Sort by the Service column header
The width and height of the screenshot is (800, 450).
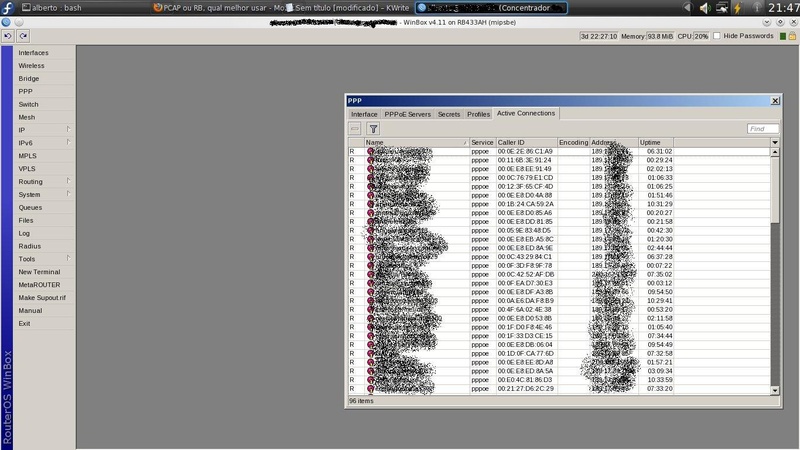click(482, 142)
